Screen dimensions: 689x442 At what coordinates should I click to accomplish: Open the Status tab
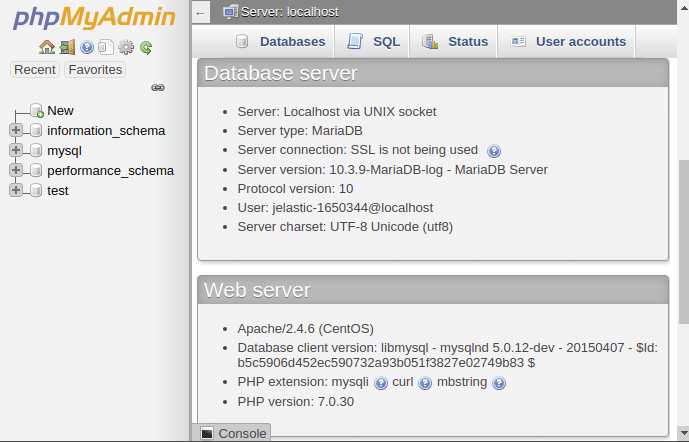pyautogui.click(x=454, y=42)
